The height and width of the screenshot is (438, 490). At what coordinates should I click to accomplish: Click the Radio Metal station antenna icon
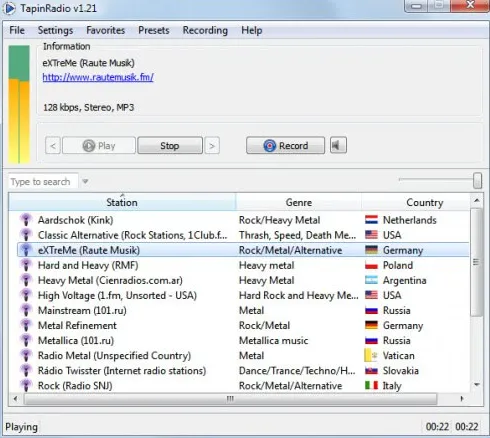click(26, 356)
